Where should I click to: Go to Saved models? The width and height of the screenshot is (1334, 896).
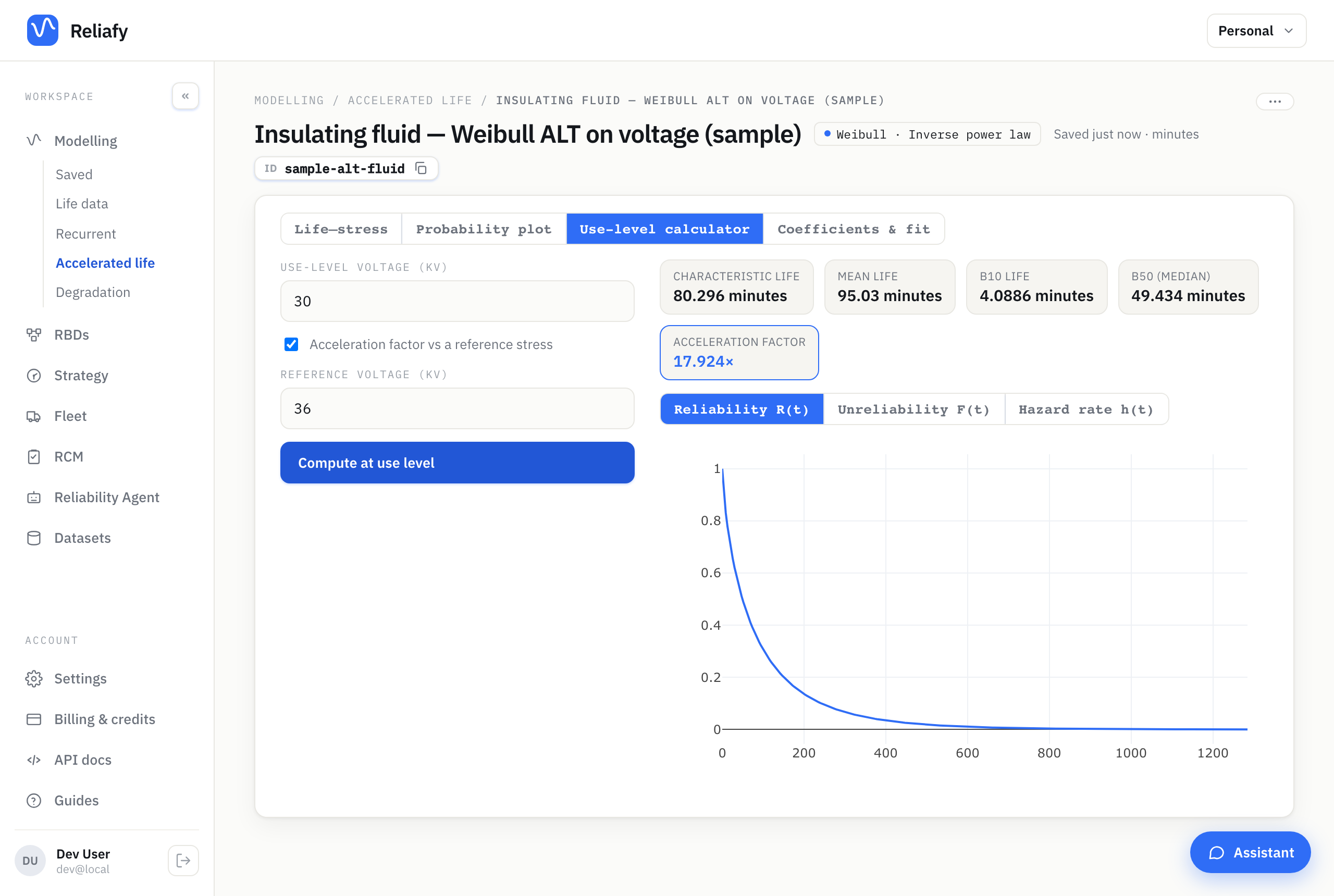click(x=73, y=175)
